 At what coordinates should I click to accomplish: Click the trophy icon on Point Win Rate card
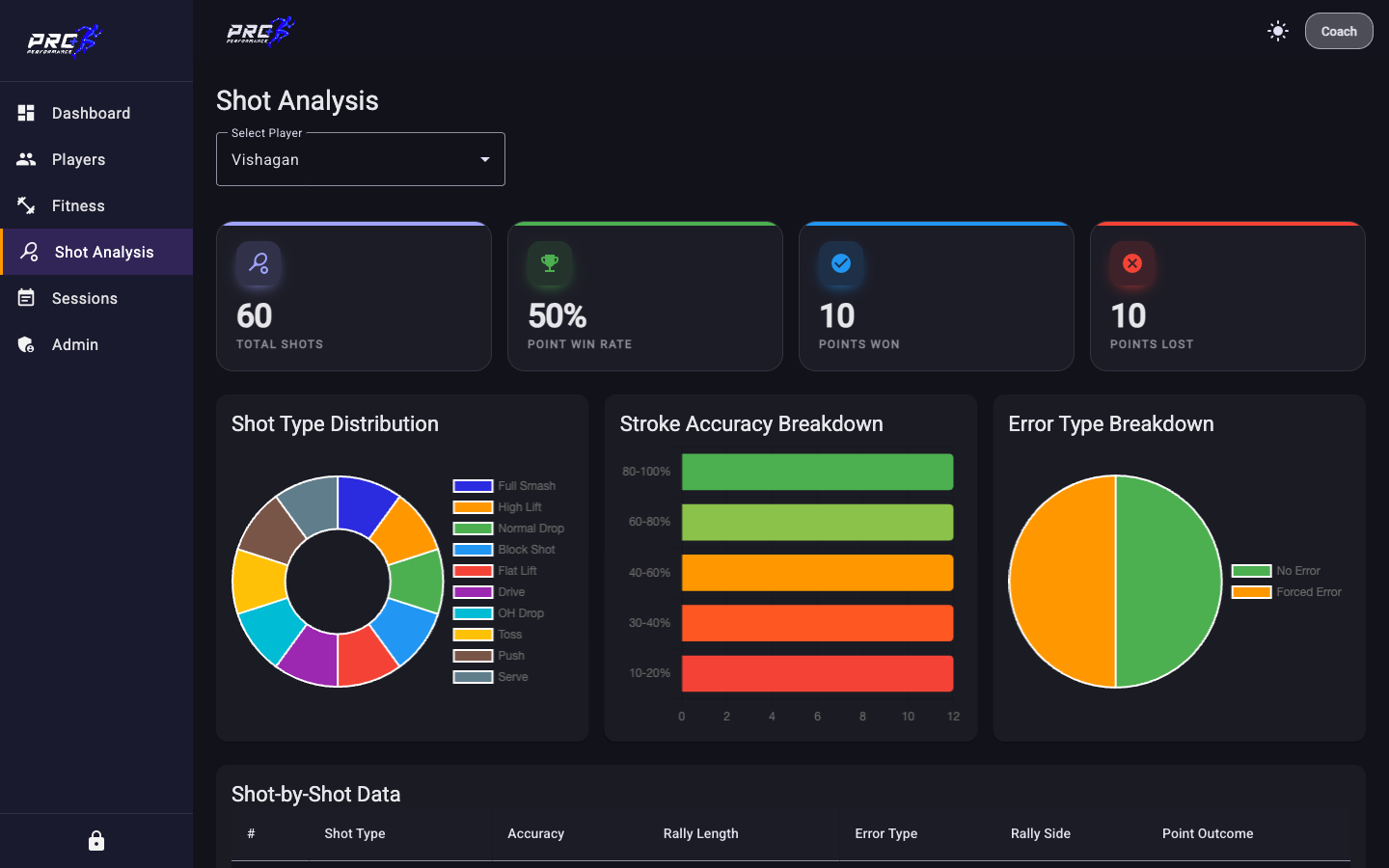click(550, 263)
